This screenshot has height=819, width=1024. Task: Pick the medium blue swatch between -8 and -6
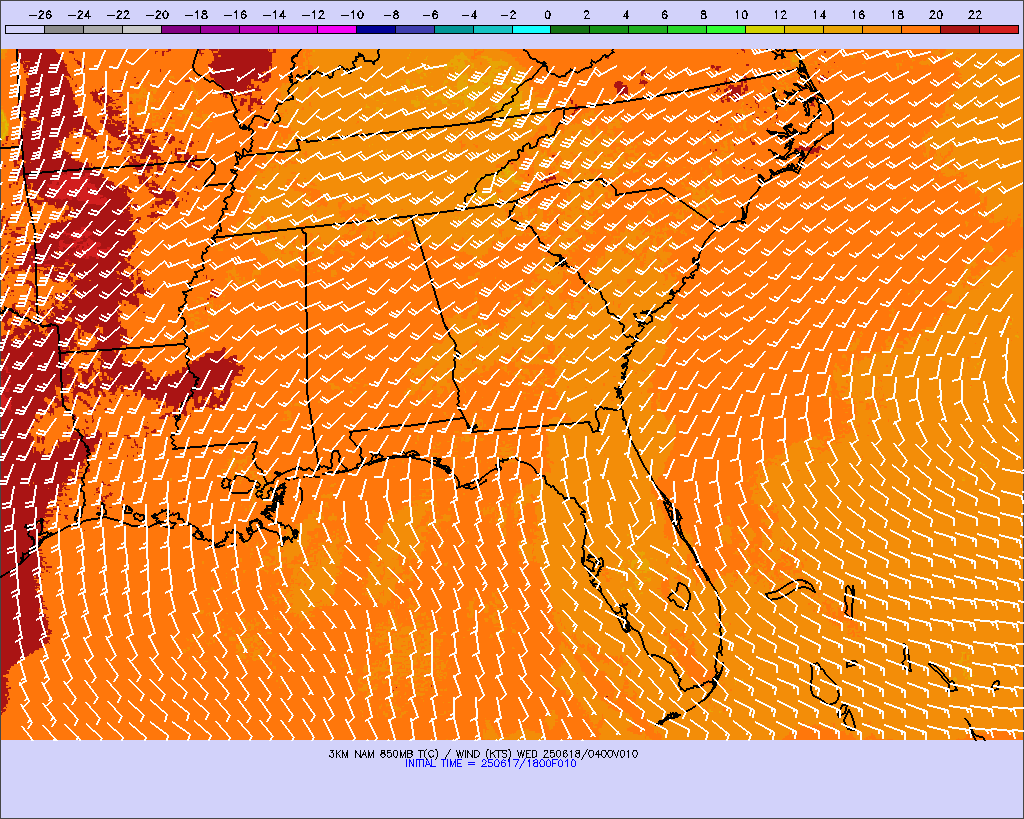click(x=415, y=29)
